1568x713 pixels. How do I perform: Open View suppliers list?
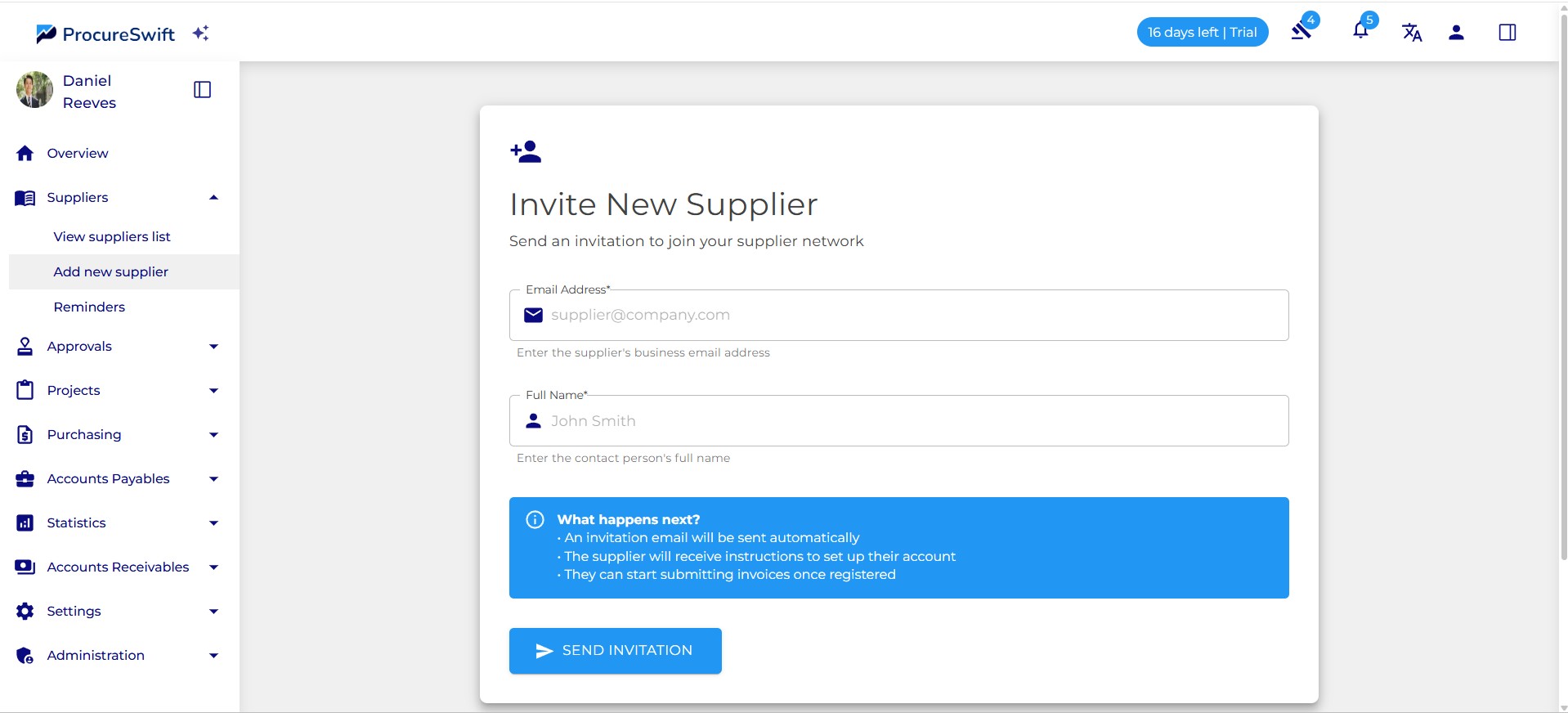112,237
